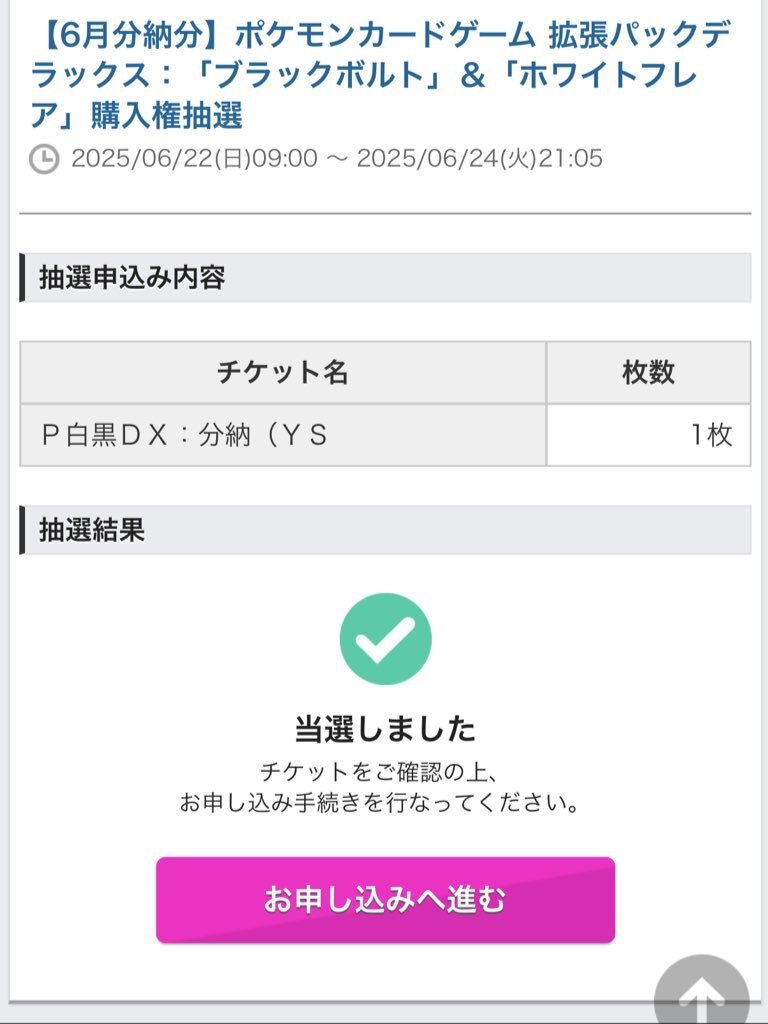Click the チケットをご確認の上 instruction text
Image resolution: width=768 pixels, height=1024 pixels.
379,772
